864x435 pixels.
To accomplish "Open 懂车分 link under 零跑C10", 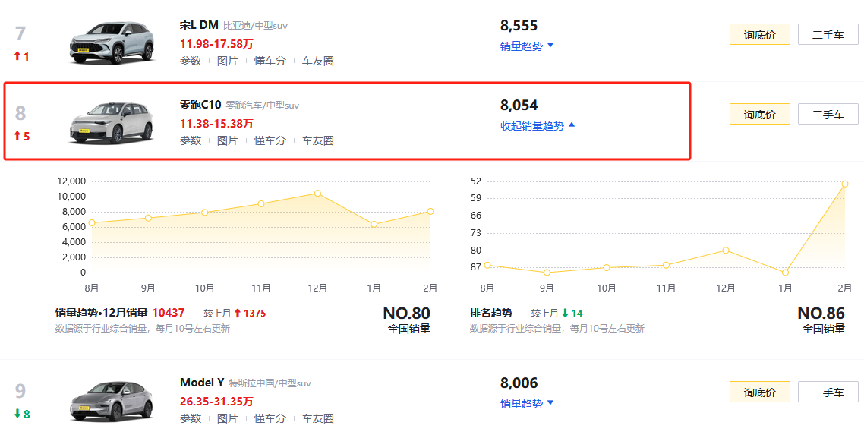I will (269, 141).
